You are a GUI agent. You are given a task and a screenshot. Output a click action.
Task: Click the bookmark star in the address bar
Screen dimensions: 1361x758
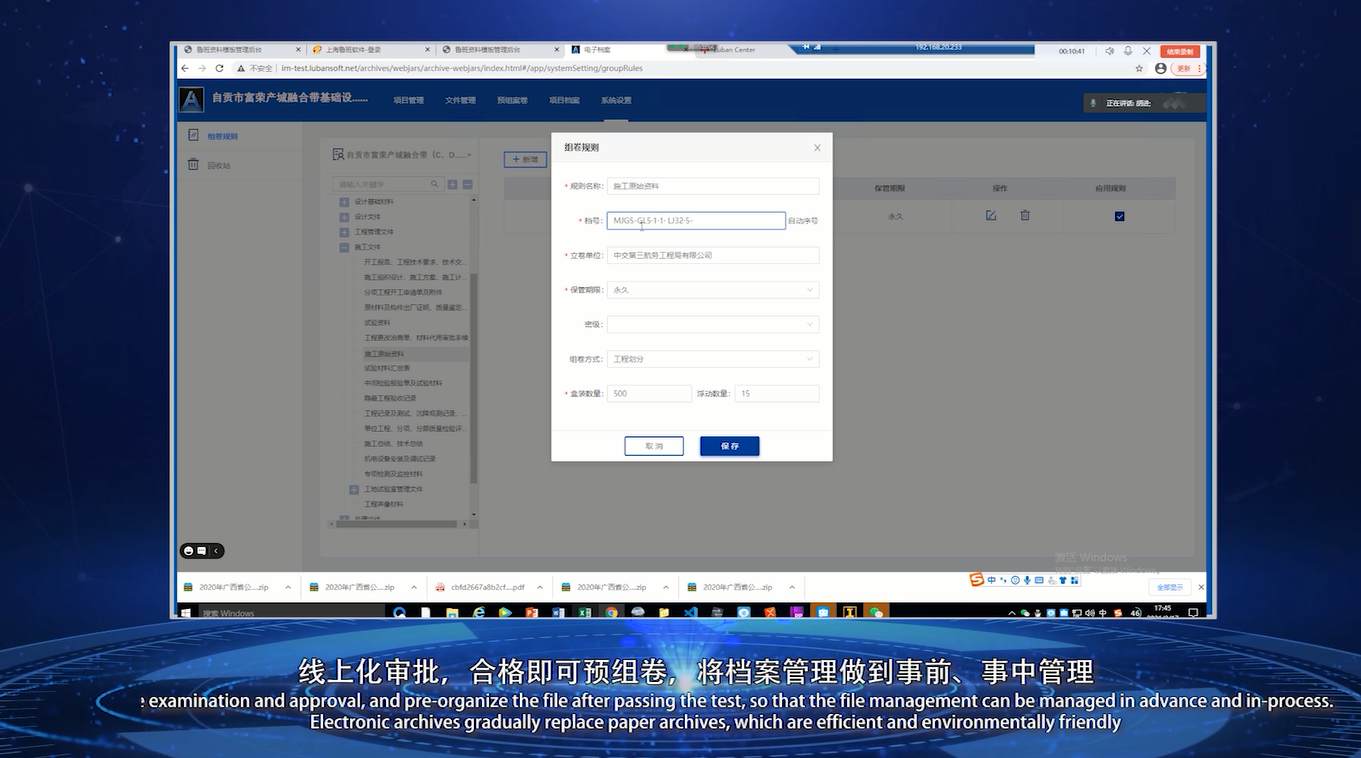coord(1139,68)
